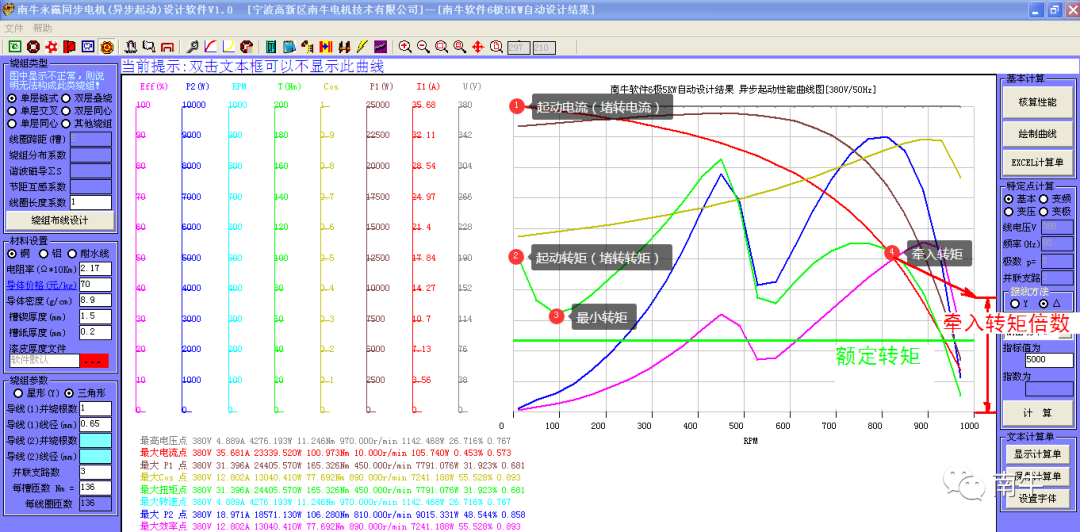Choose 铝 as conductor material
The image size is (1080, 532).
pos(51,254)
